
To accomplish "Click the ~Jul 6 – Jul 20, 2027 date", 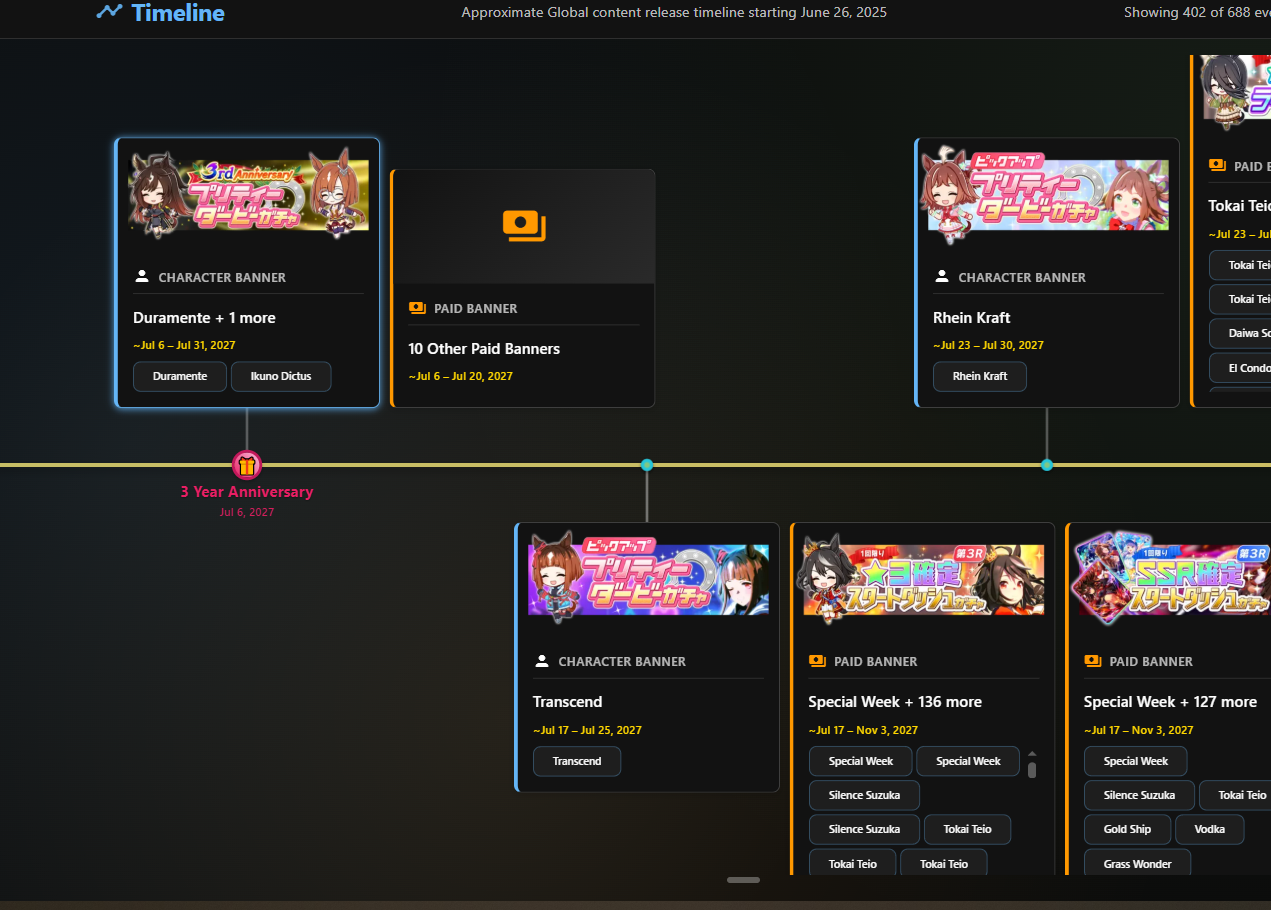I will tap(460, 376).
